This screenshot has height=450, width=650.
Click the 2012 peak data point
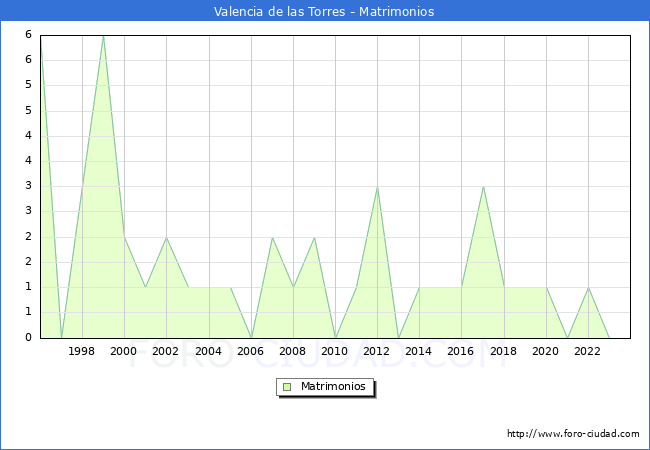click(377, 187)
